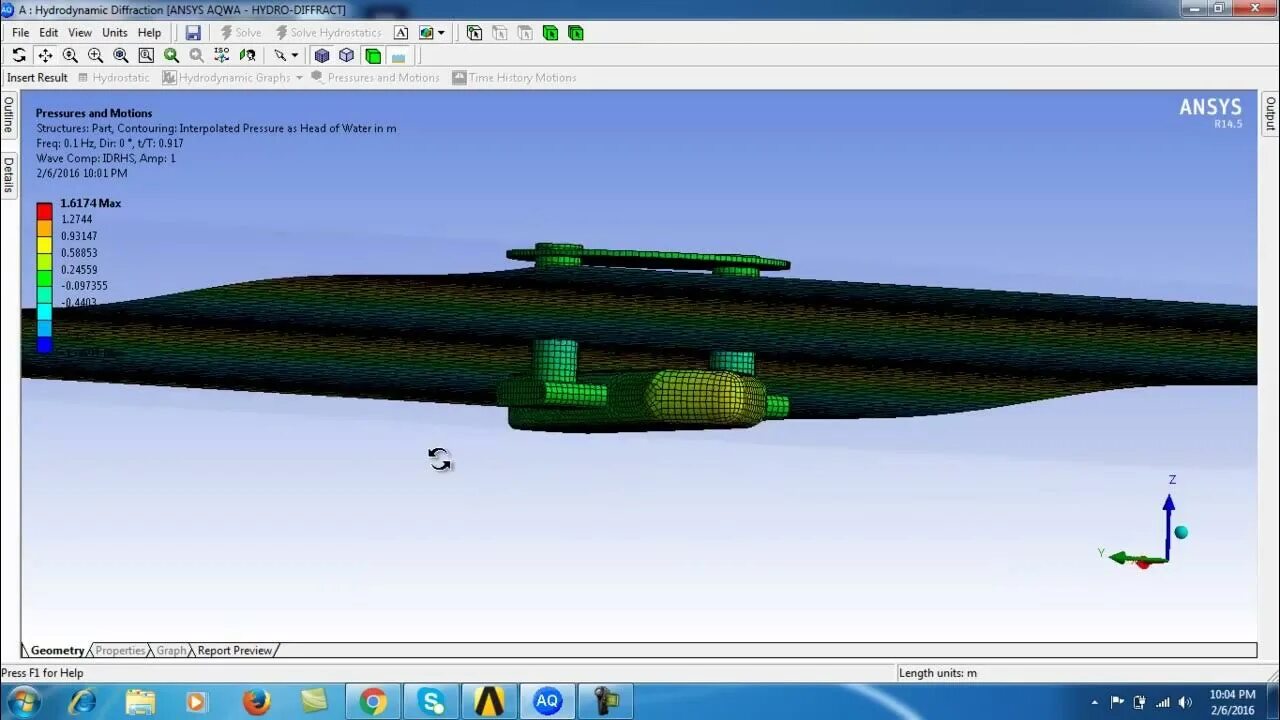Click the last green selection filter icon

(x=575, y=33)
